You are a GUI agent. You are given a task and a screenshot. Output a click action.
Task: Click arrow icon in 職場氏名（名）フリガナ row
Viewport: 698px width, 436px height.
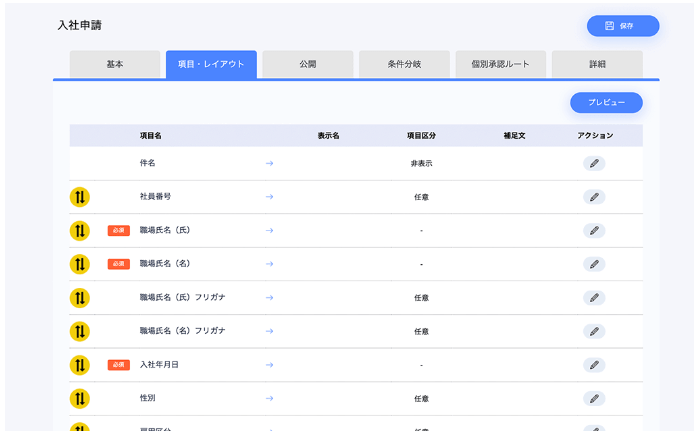pyautogui.click(x=269, y=331)
